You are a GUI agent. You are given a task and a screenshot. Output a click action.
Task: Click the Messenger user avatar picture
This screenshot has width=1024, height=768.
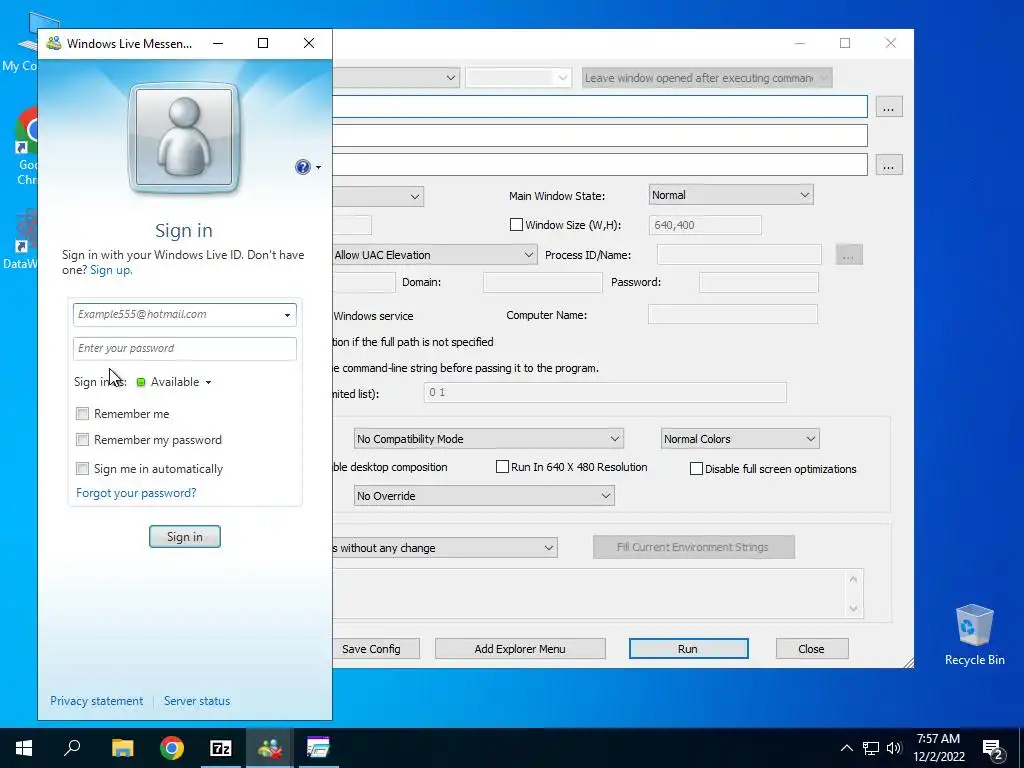(x=184, y=138)
